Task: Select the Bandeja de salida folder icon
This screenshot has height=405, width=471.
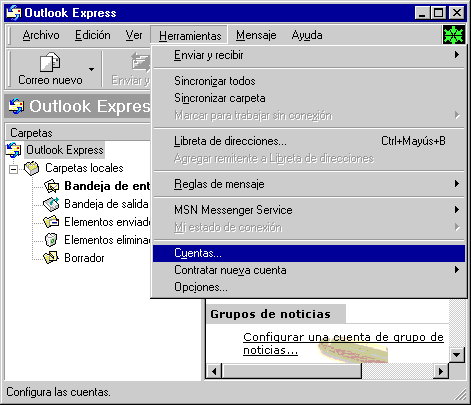Action: point(51,204)
